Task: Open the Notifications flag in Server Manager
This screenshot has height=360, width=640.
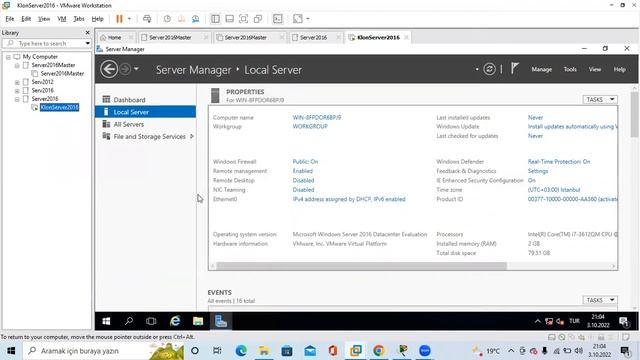Action: [x=515, y=69]
